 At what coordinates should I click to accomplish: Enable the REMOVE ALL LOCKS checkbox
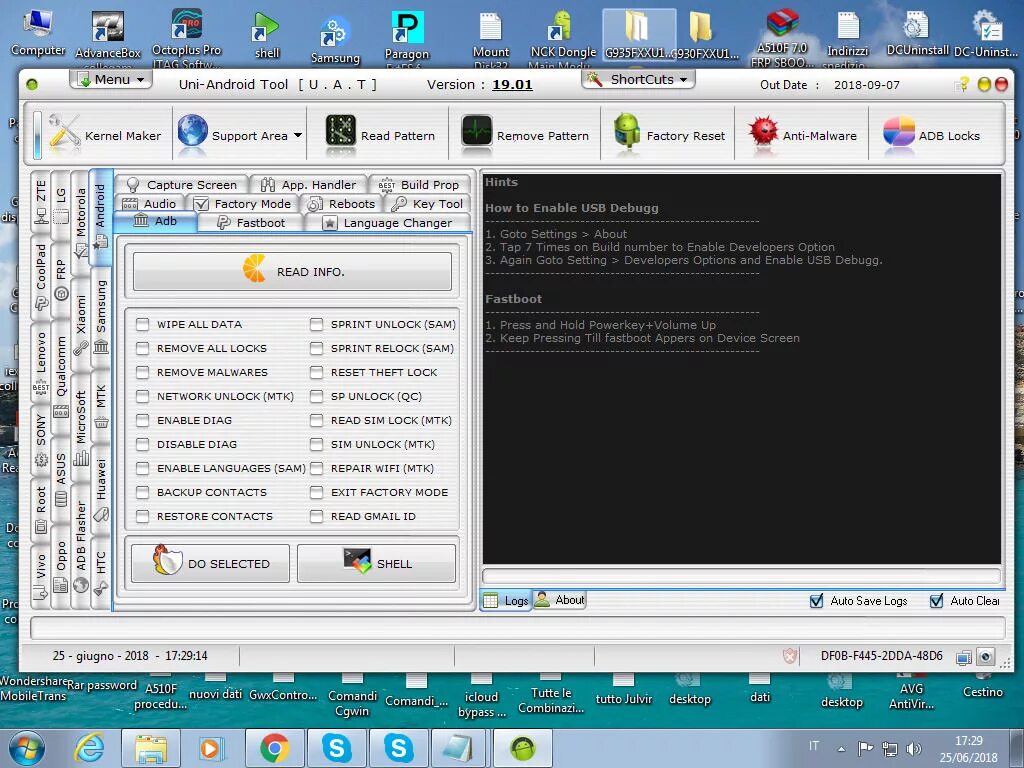click(x=142, y=348)
